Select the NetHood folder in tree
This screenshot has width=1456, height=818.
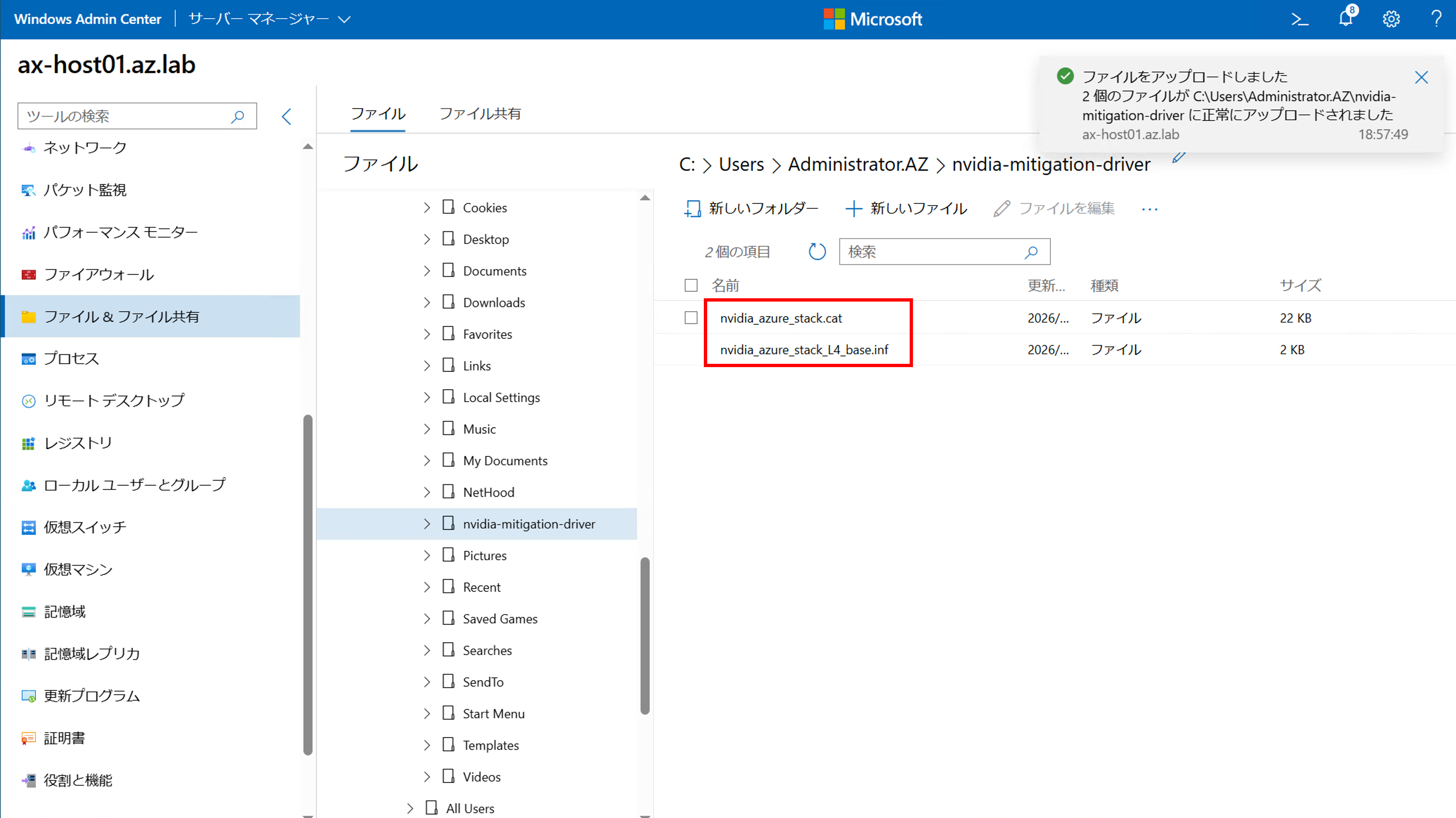coord(488,492)
